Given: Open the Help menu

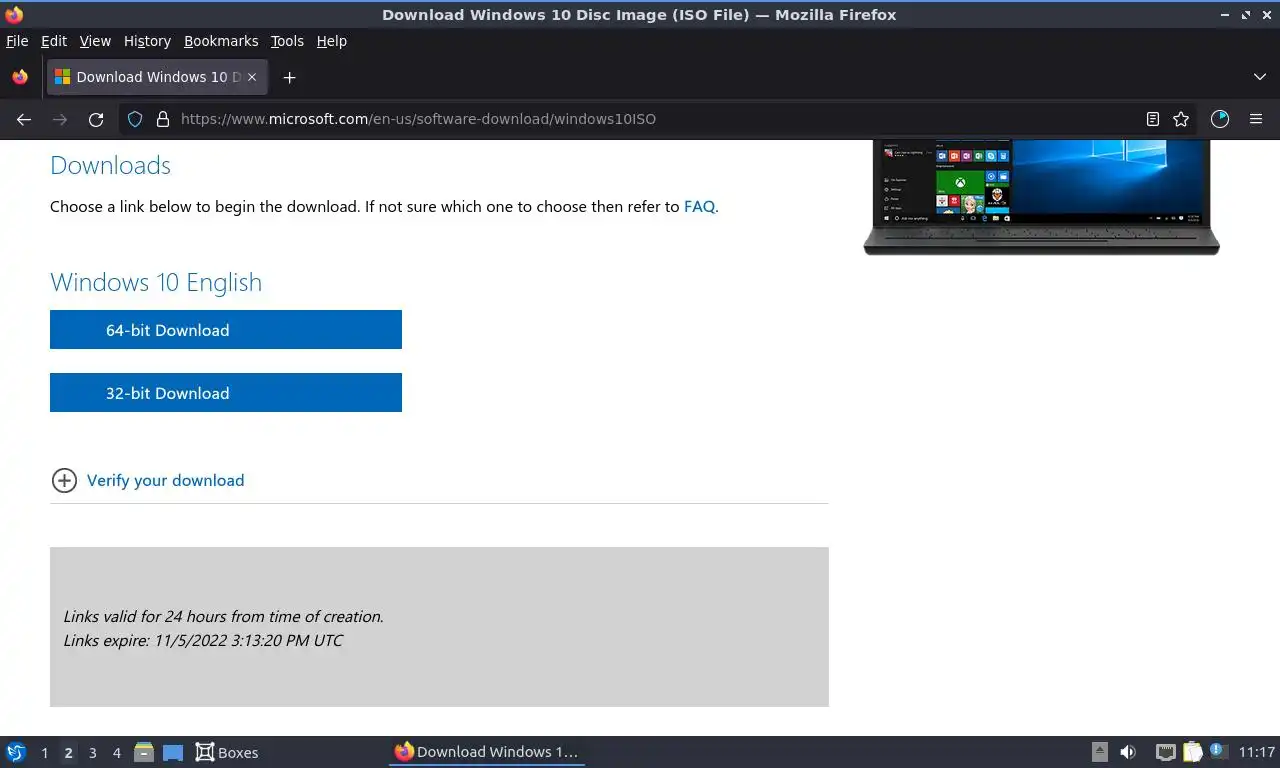Looking at the screenshot, I should (x=331, y=41).
